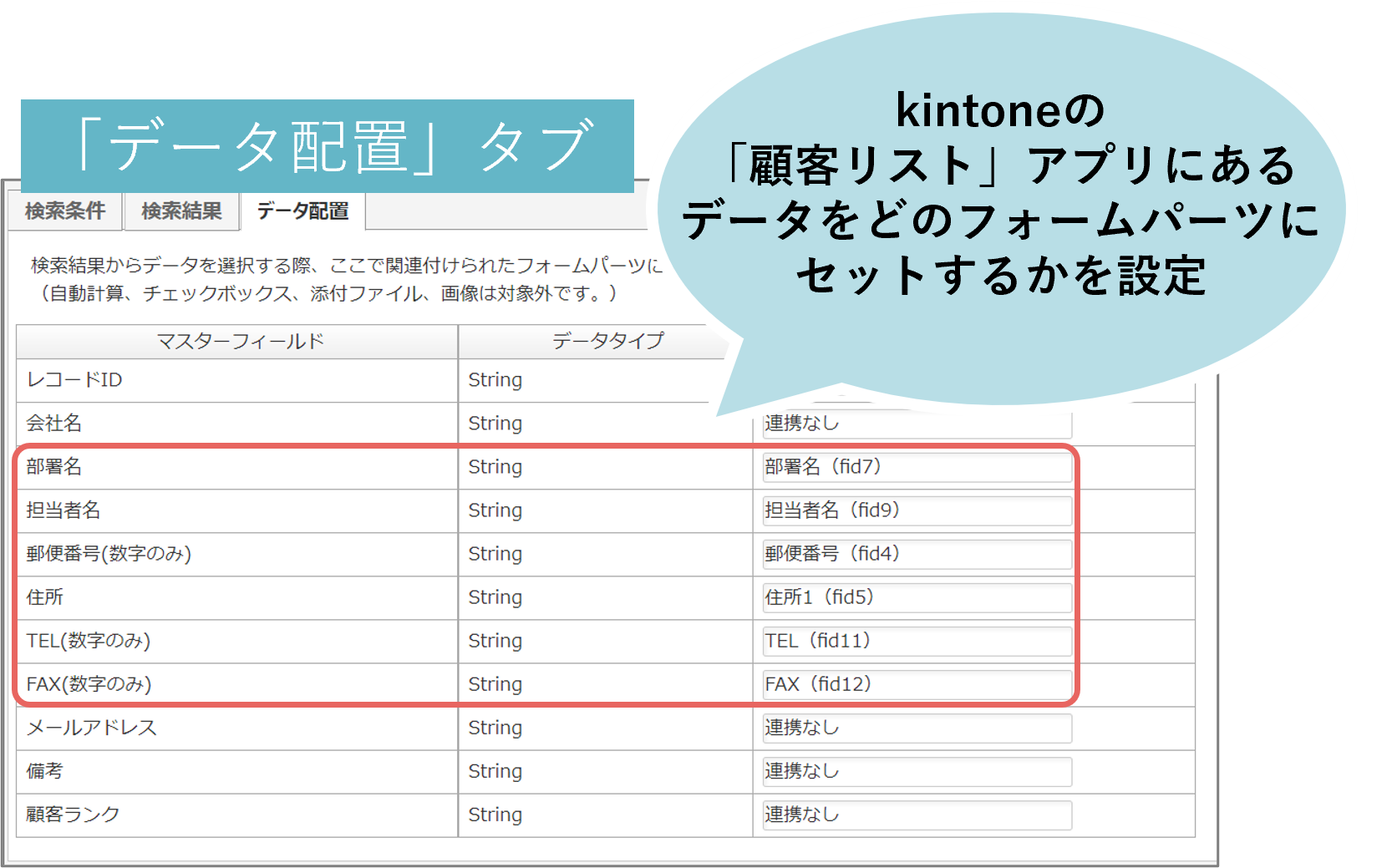
Task: Click String type in レコードID row
Action: tap(495, 380)
